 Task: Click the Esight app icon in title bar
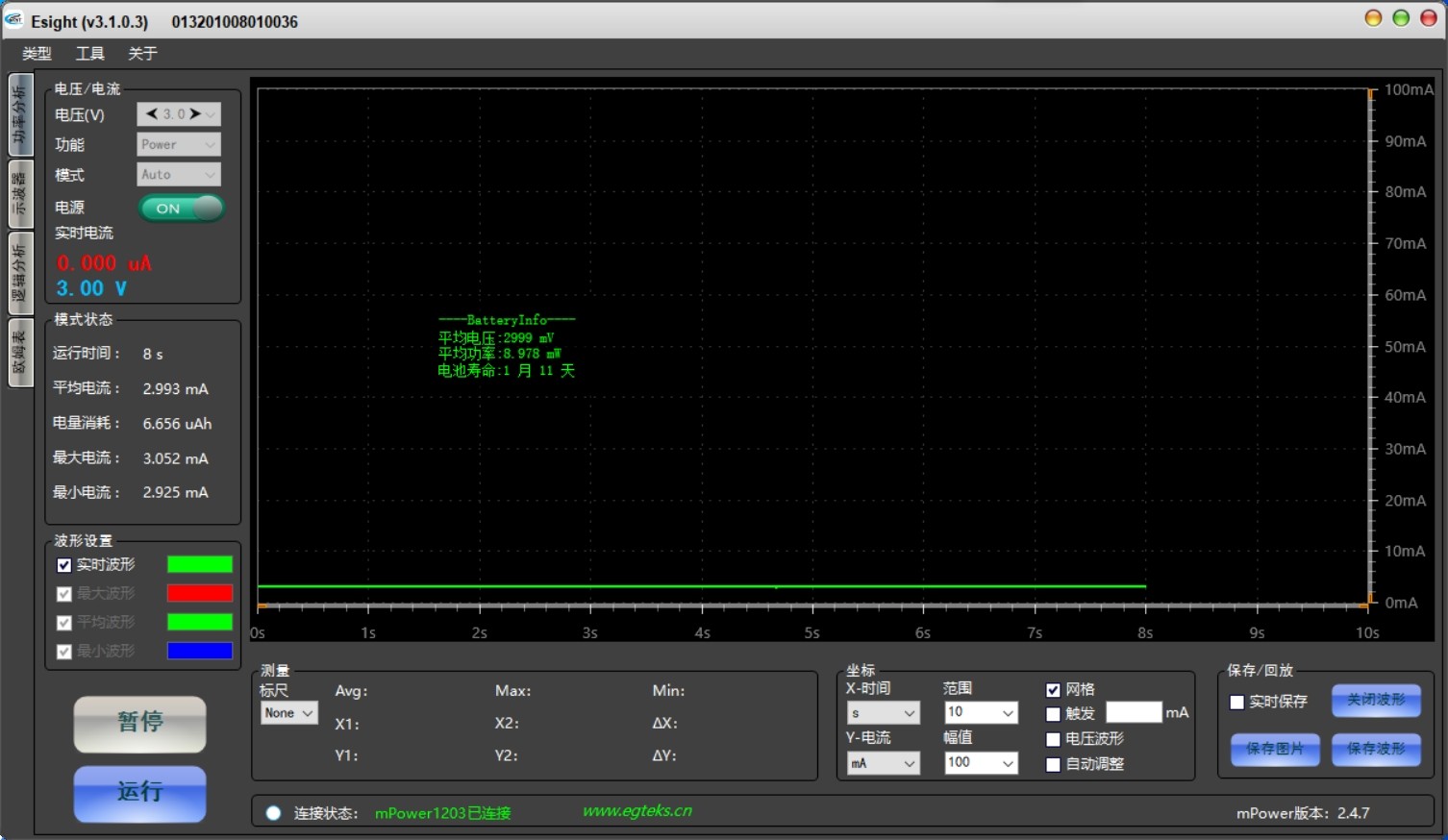click(13, 20)
